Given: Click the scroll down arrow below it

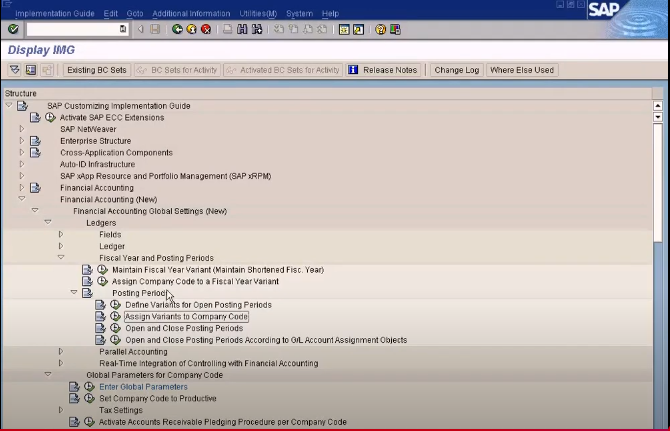Looking at the screenshot, I should [x=658, y=117].
